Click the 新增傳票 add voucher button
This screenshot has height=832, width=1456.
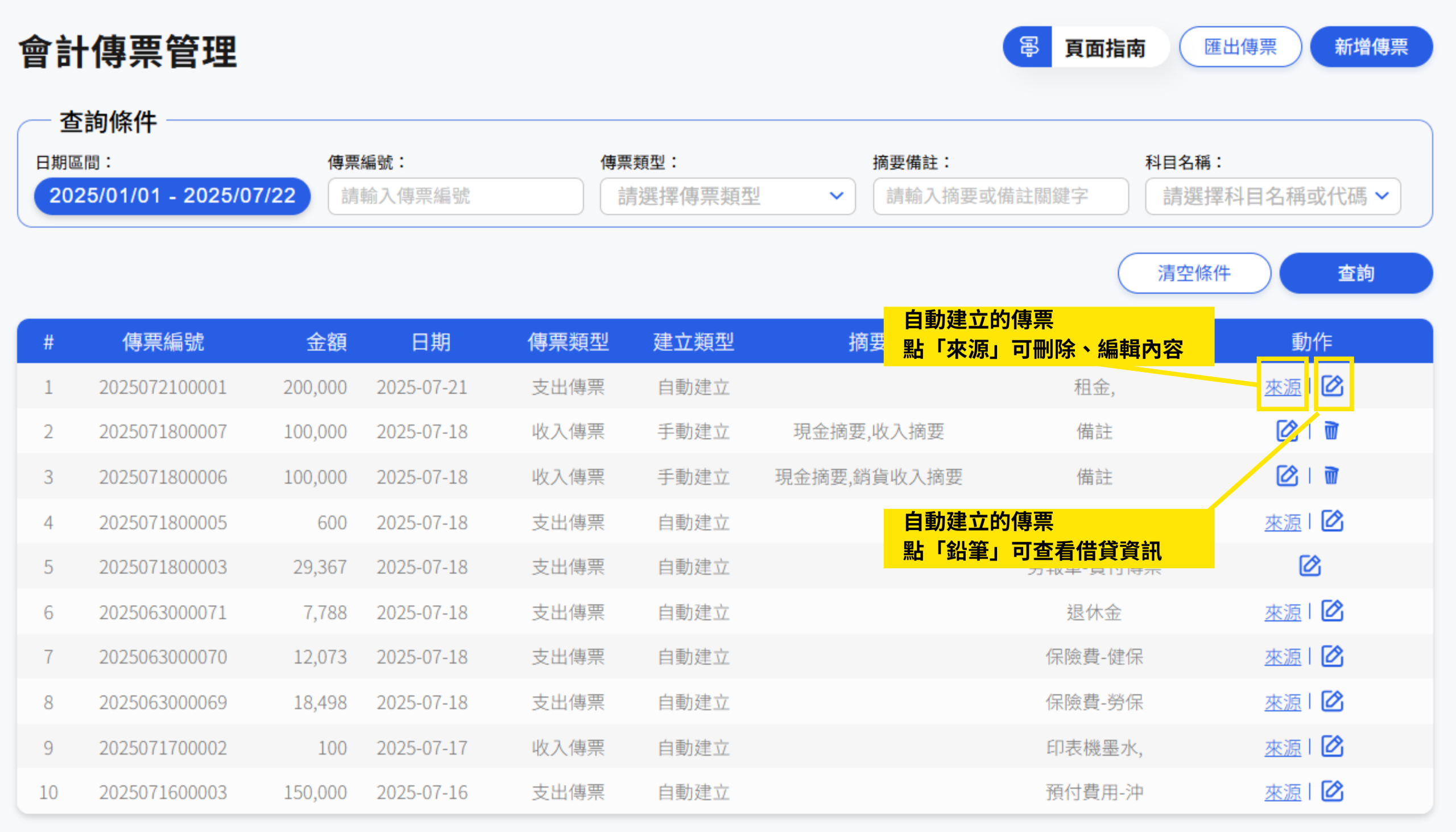[1371, 47]
